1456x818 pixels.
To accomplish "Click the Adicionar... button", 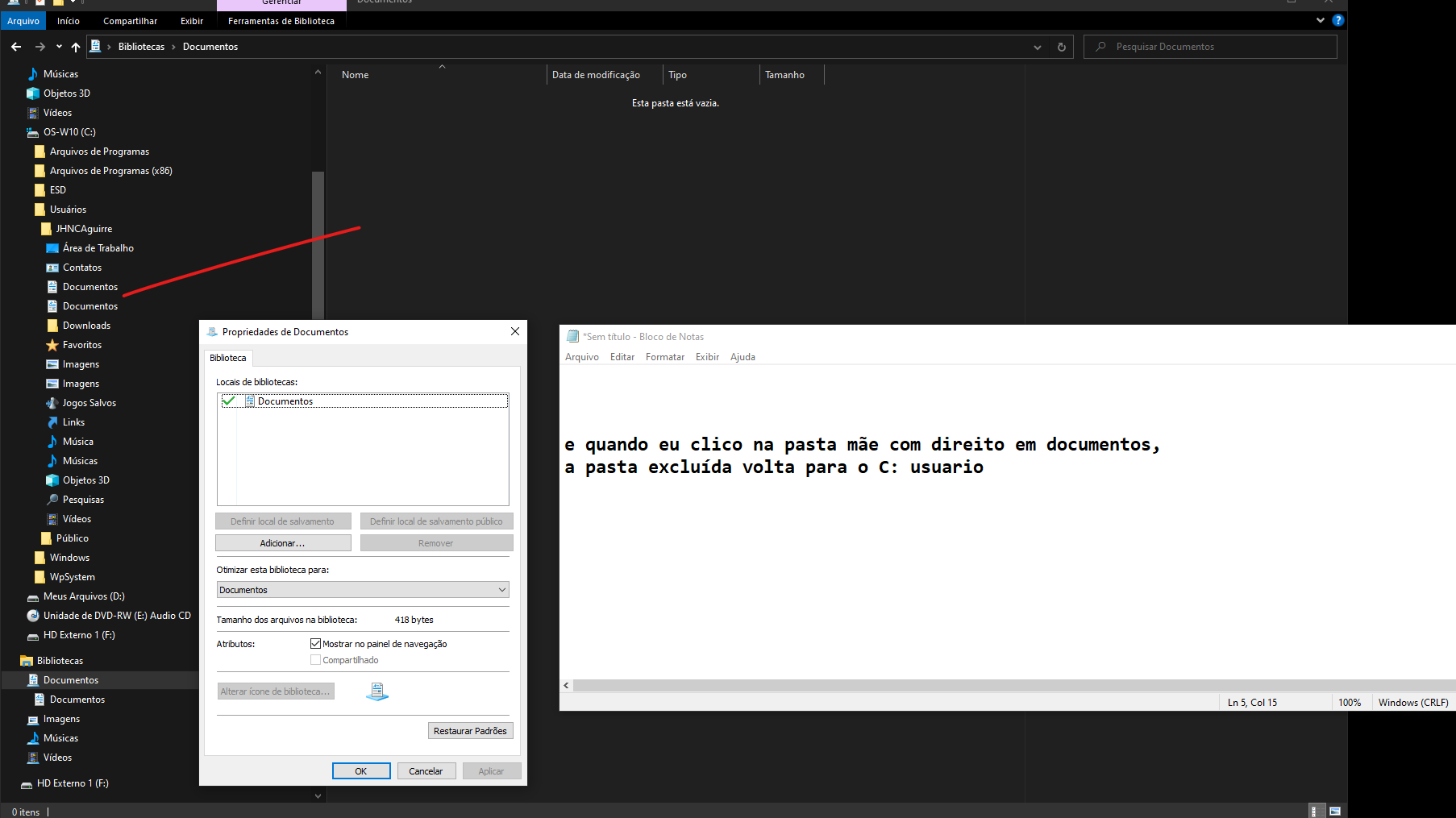I will pos(283,543).
